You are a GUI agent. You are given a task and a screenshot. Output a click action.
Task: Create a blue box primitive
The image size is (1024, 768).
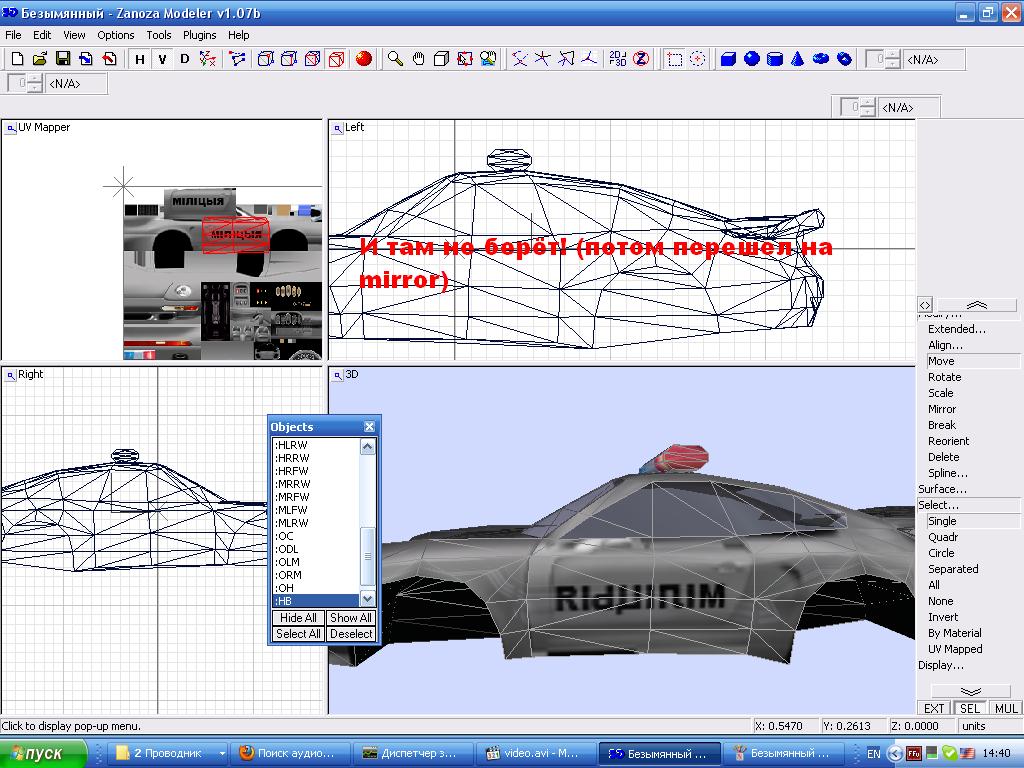728,59
